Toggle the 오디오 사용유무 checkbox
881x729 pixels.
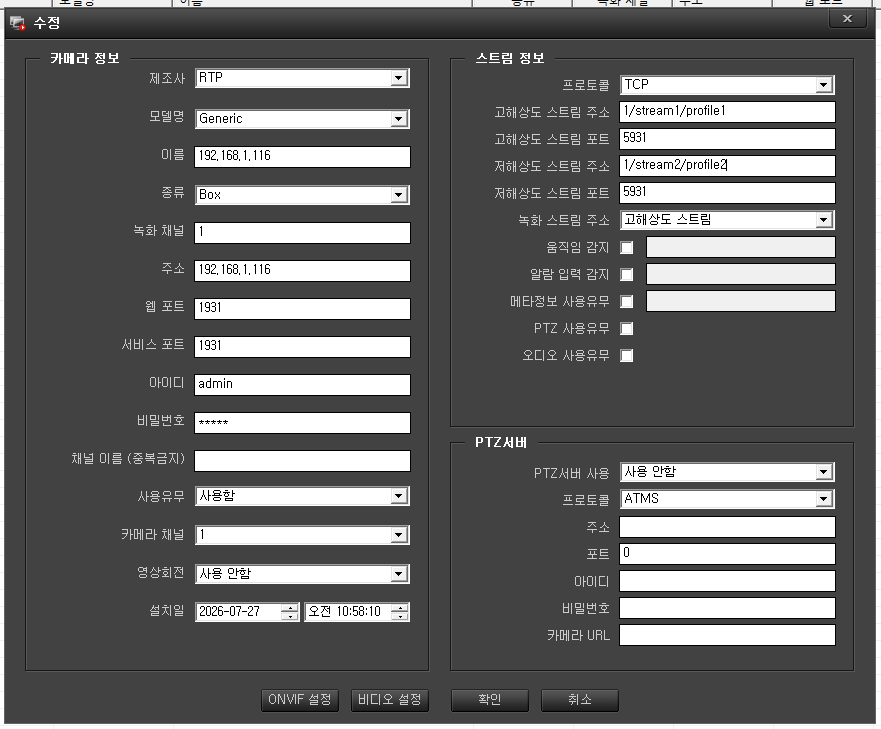[626, 355]
